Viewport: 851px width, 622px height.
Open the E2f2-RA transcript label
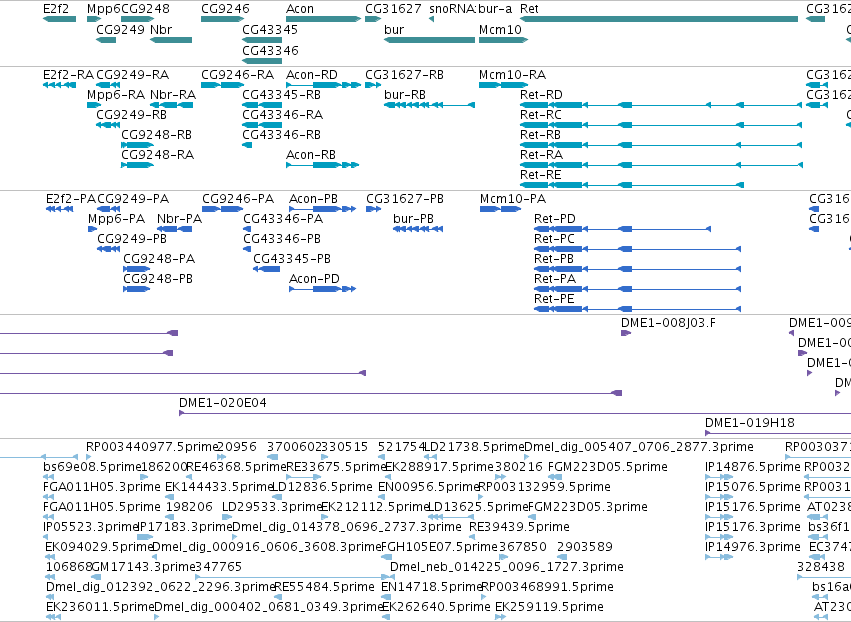pyautogui.click(x=68, y=74)
